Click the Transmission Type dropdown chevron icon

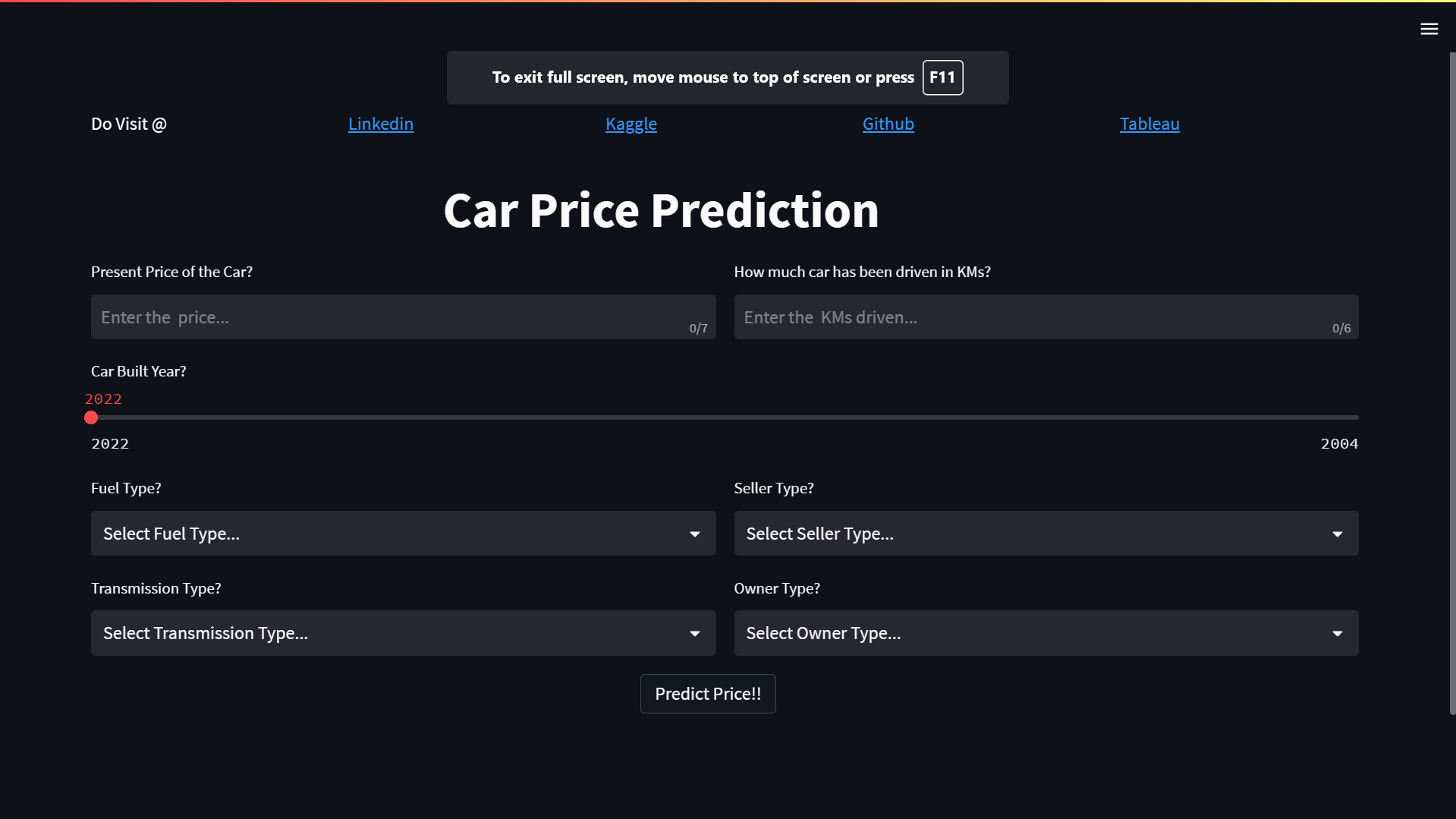click(694, 633)
